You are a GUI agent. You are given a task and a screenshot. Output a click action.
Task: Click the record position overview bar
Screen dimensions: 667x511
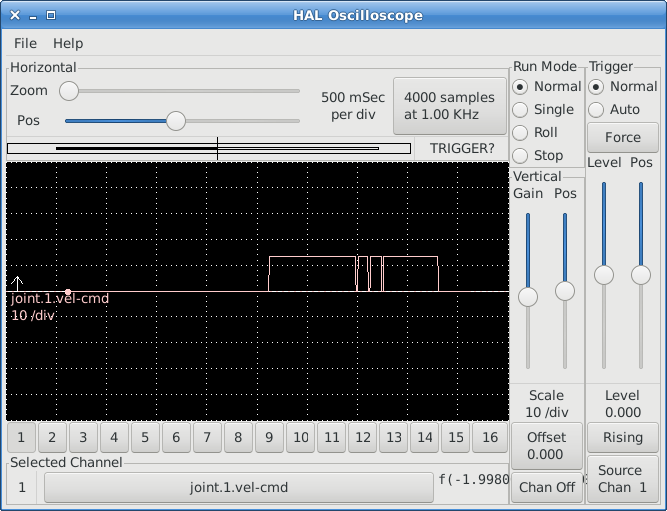coord(209,148)
